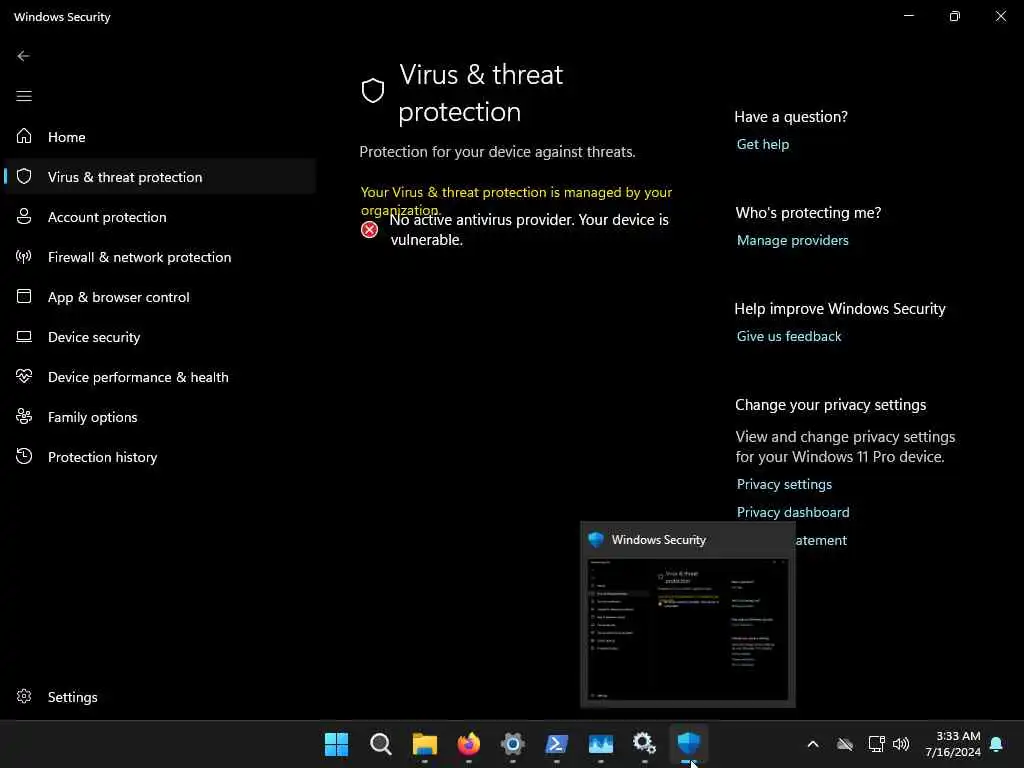This screenshot has width=1024, height=768.
Task: Open File Explorer from taskbar
Action: (x=424, y=744)
